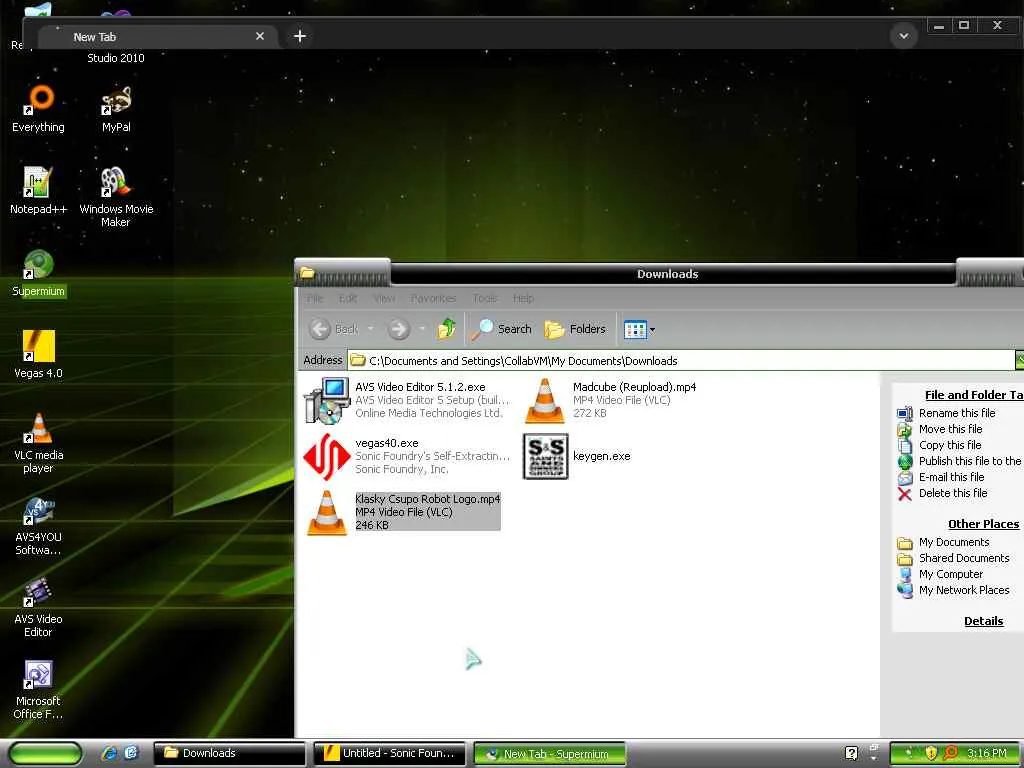1024x768 pixels.
Task: Click the help question mark icon on taskbar
Action: [x=851, y=753]
